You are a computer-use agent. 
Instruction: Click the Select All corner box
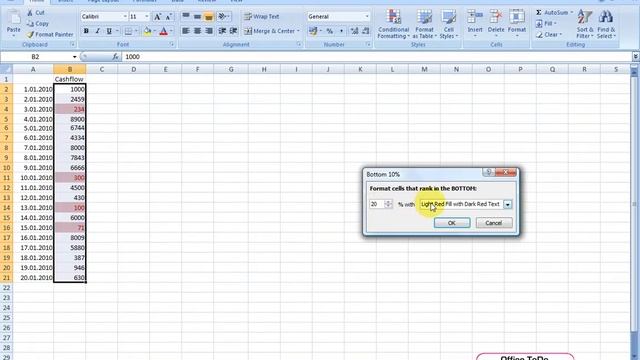coord(6,69)
